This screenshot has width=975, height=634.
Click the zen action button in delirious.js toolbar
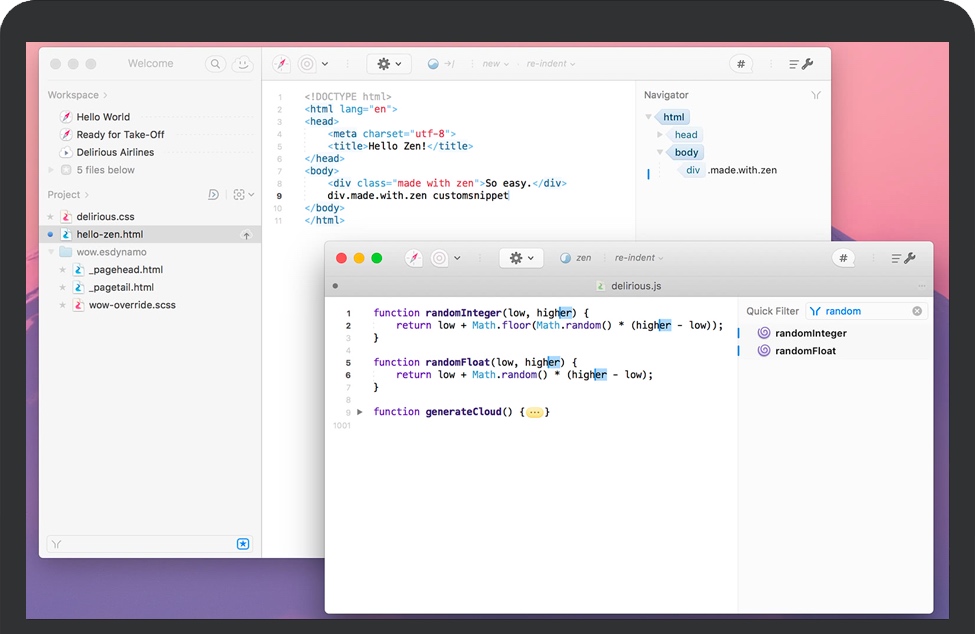pyautogui.click(x=576, y=258)
